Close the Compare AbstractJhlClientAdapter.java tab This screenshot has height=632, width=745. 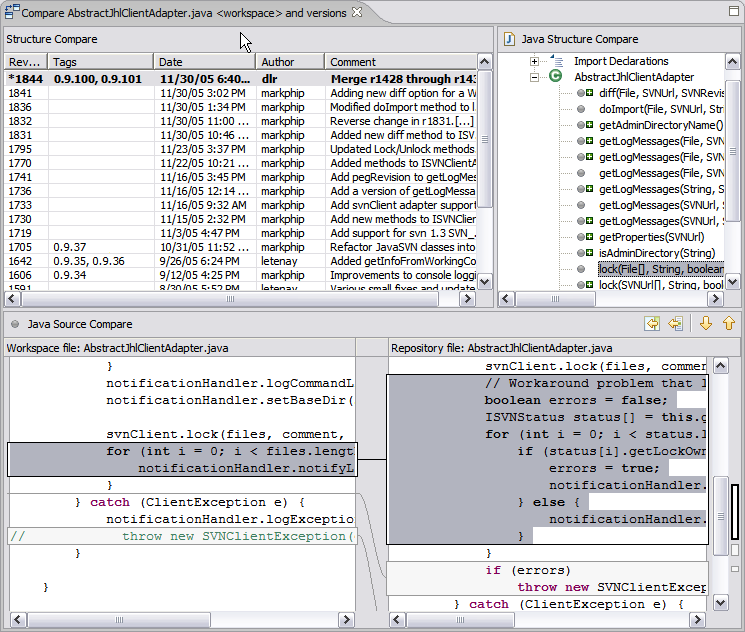coord(357,12)
